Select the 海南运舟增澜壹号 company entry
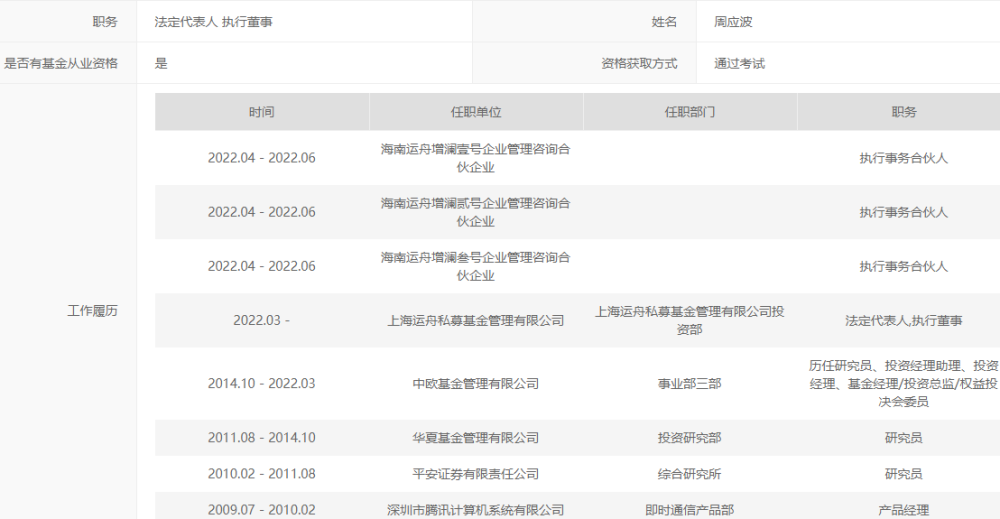The width and height of the screenshot is (1000, 519). click(476, 158)
